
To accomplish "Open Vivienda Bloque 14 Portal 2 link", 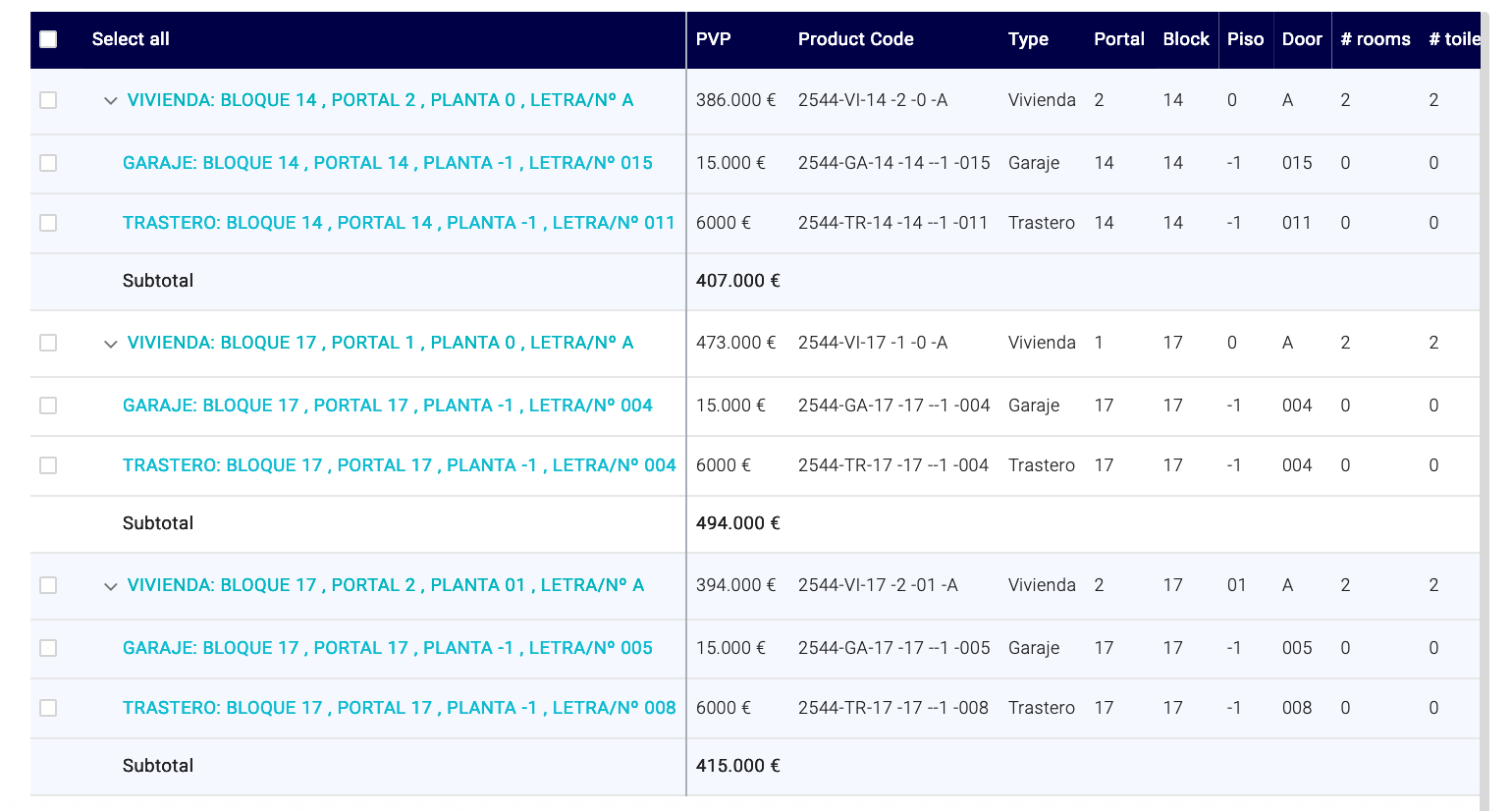I will [380, 100].
